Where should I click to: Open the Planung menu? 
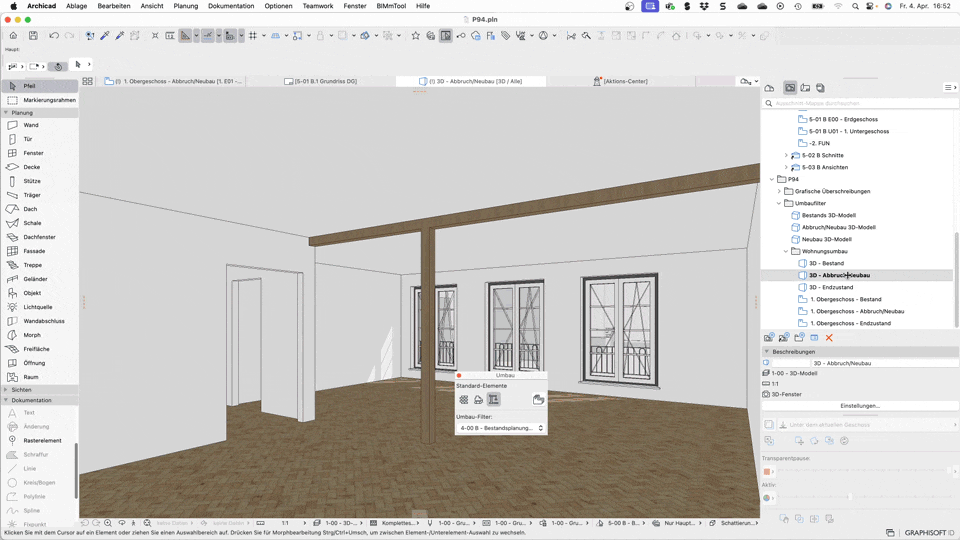pos(186,6)
